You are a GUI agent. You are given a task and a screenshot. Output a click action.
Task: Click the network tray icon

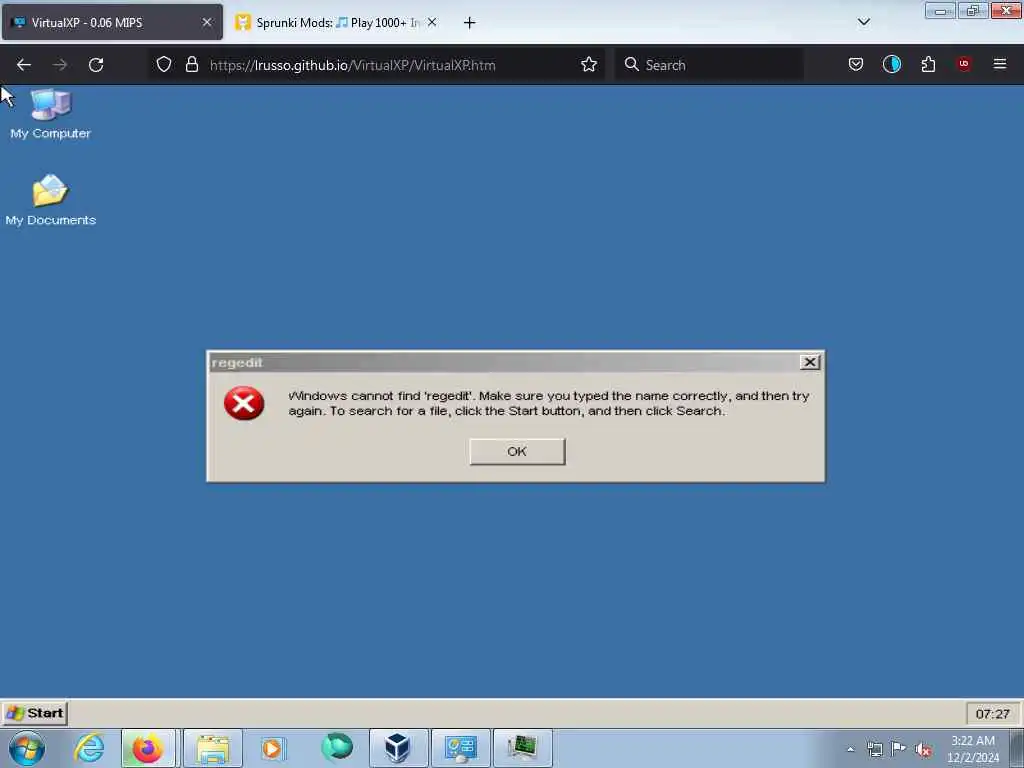coord(874,749)
